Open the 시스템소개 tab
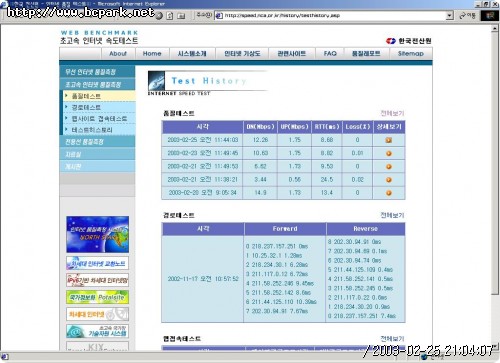 192,54
